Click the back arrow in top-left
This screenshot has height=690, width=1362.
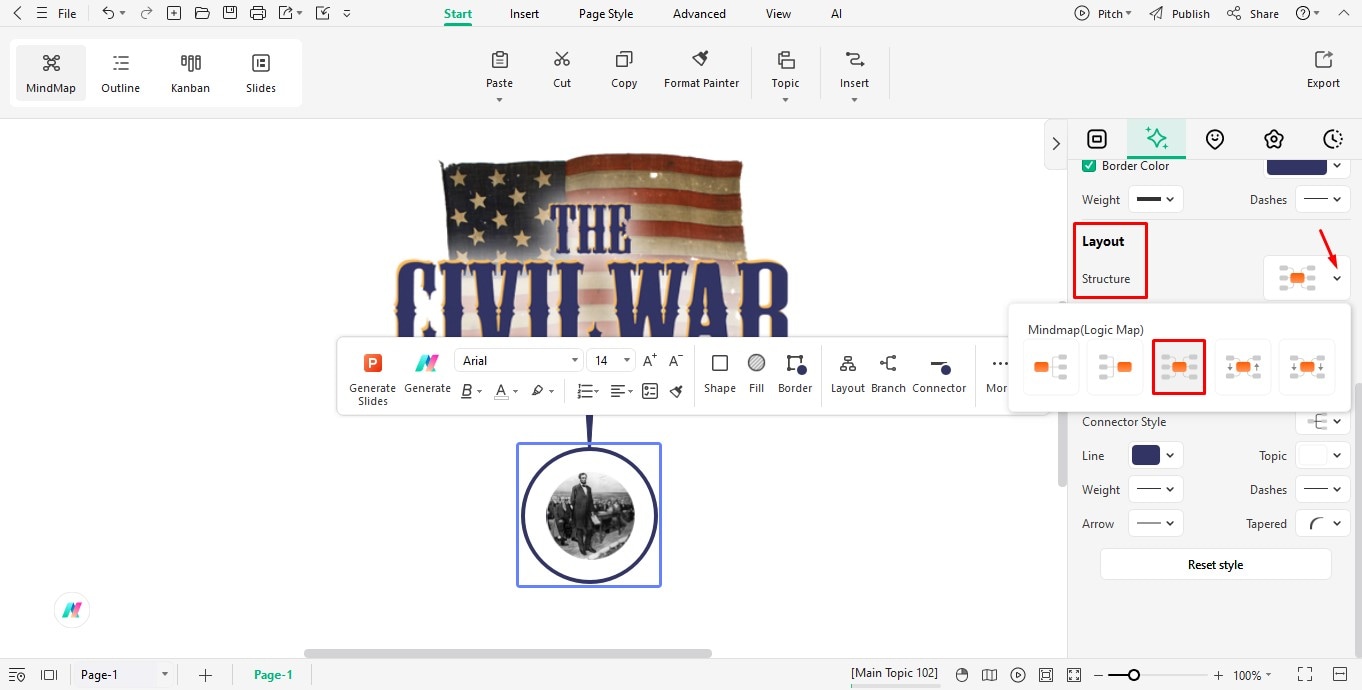(x=17, y=13)
